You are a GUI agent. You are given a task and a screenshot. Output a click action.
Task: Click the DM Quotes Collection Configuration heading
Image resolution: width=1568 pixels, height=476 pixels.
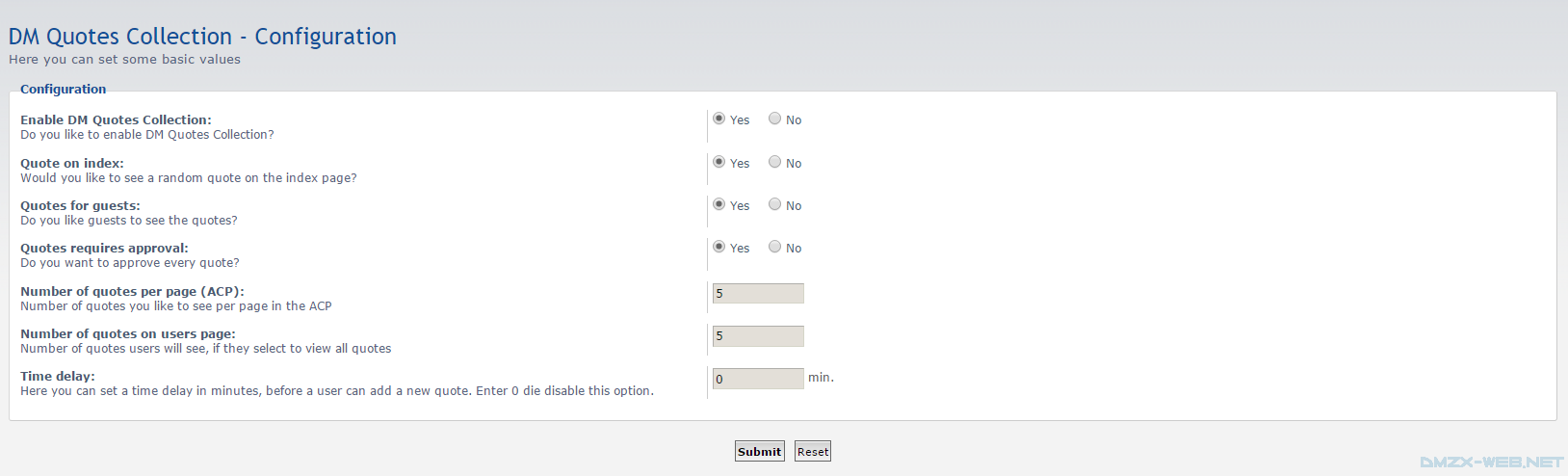202,37
